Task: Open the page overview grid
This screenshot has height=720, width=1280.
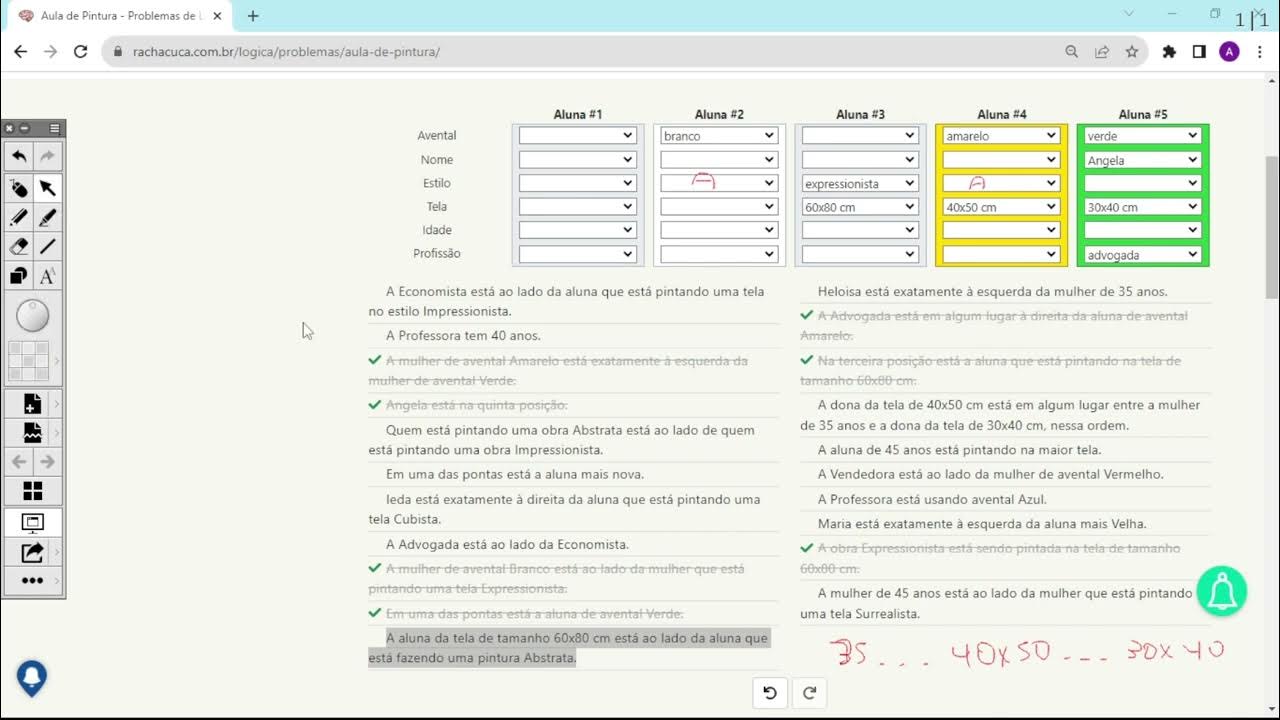Action: coord(33,491)
